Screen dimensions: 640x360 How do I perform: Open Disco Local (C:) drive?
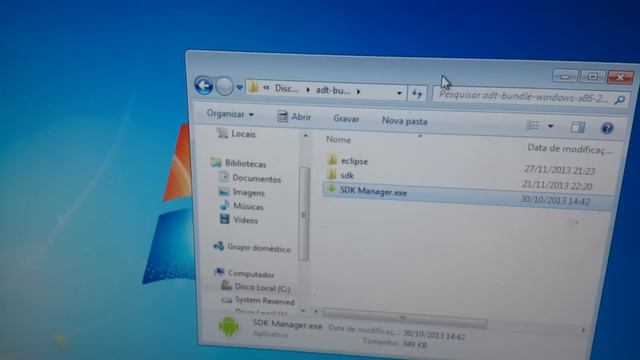click(x=262, y=288)
